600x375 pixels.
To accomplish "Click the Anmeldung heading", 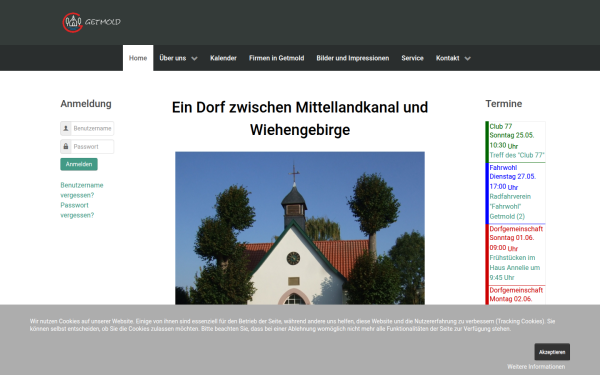I will [x=86, y=104].
